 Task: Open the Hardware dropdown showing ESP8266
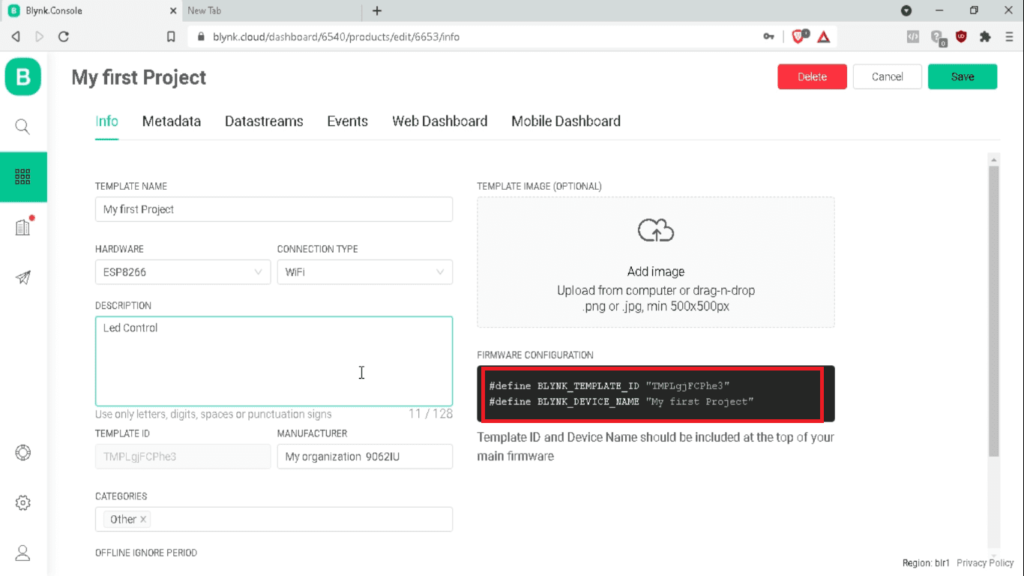[x=182, y=271]
